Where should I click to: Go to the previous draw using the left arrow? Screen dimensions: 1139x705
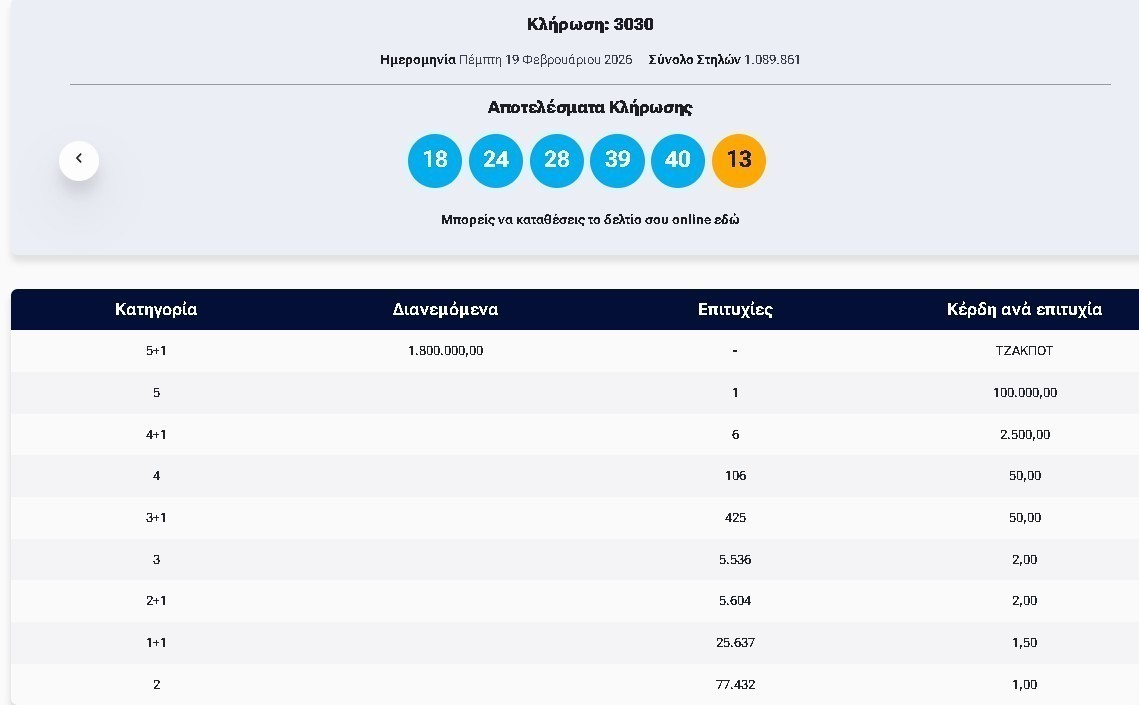coord(79,160)
